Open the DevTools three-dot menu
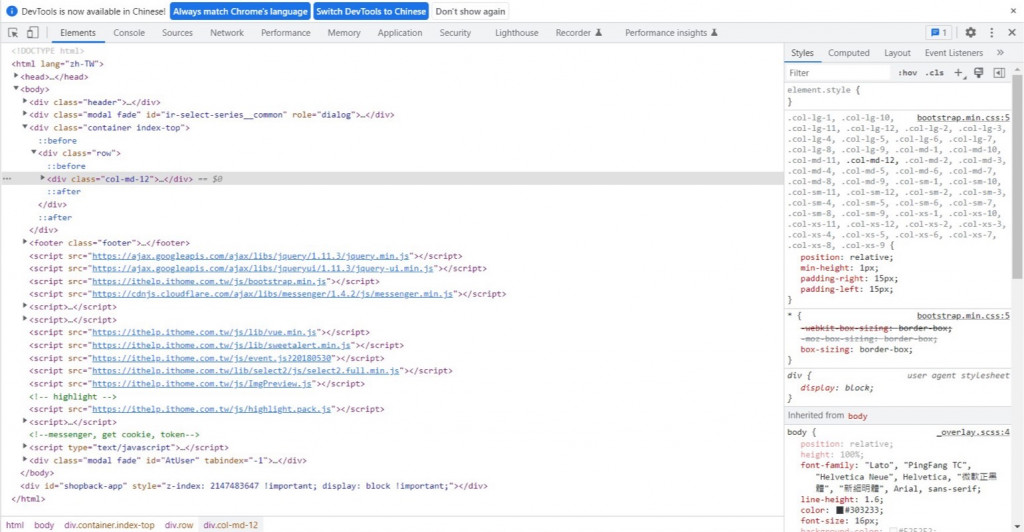Screen dimensions: 1024x532 pyautogui.click(x=991, y=33)
